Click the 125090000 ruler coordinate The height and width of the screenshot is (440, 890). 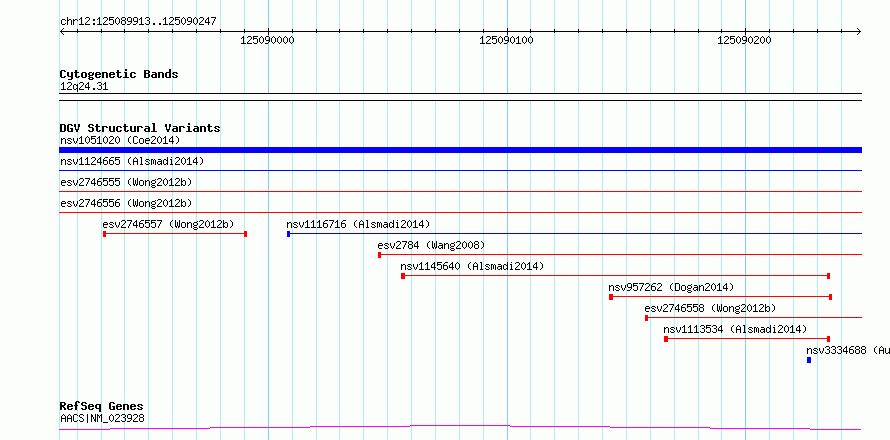267,41
